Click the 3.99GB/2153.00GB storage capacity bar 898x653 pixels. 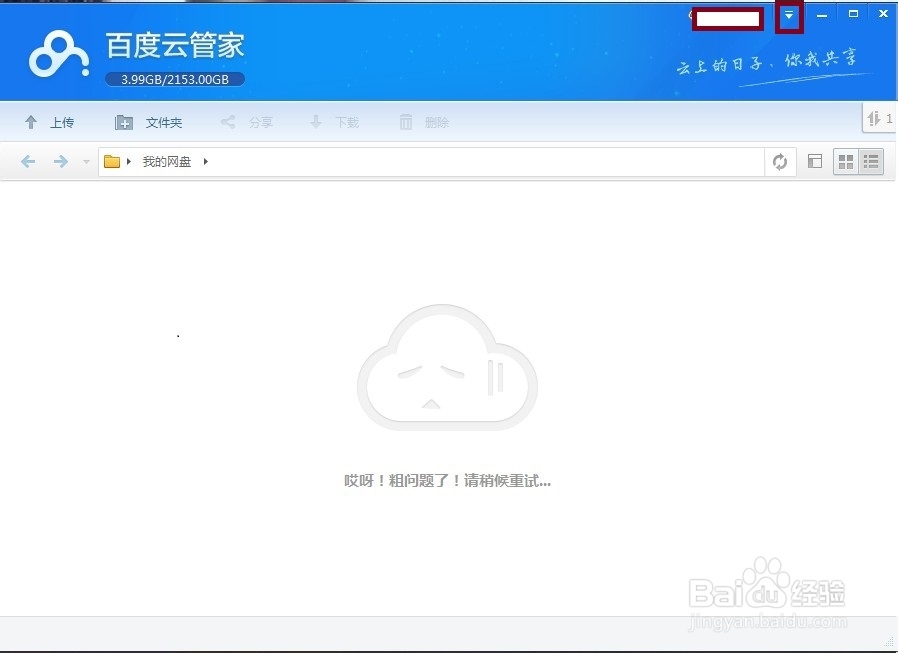(x=174, y=80)
